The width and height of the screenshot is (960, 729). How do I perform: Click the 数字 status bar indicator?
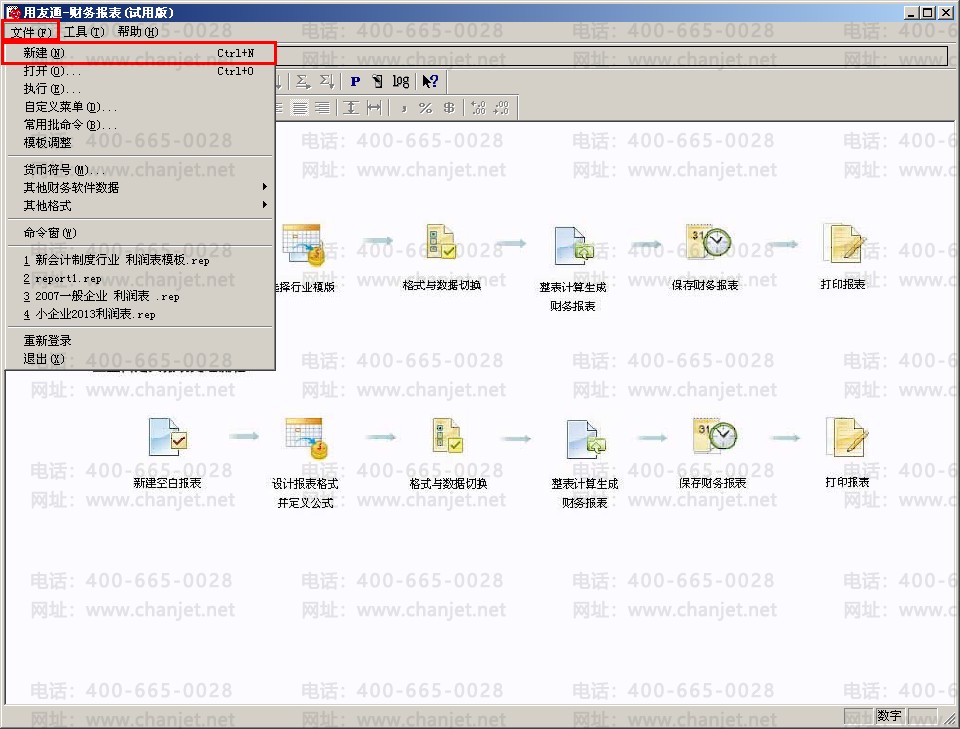point(890,716)
